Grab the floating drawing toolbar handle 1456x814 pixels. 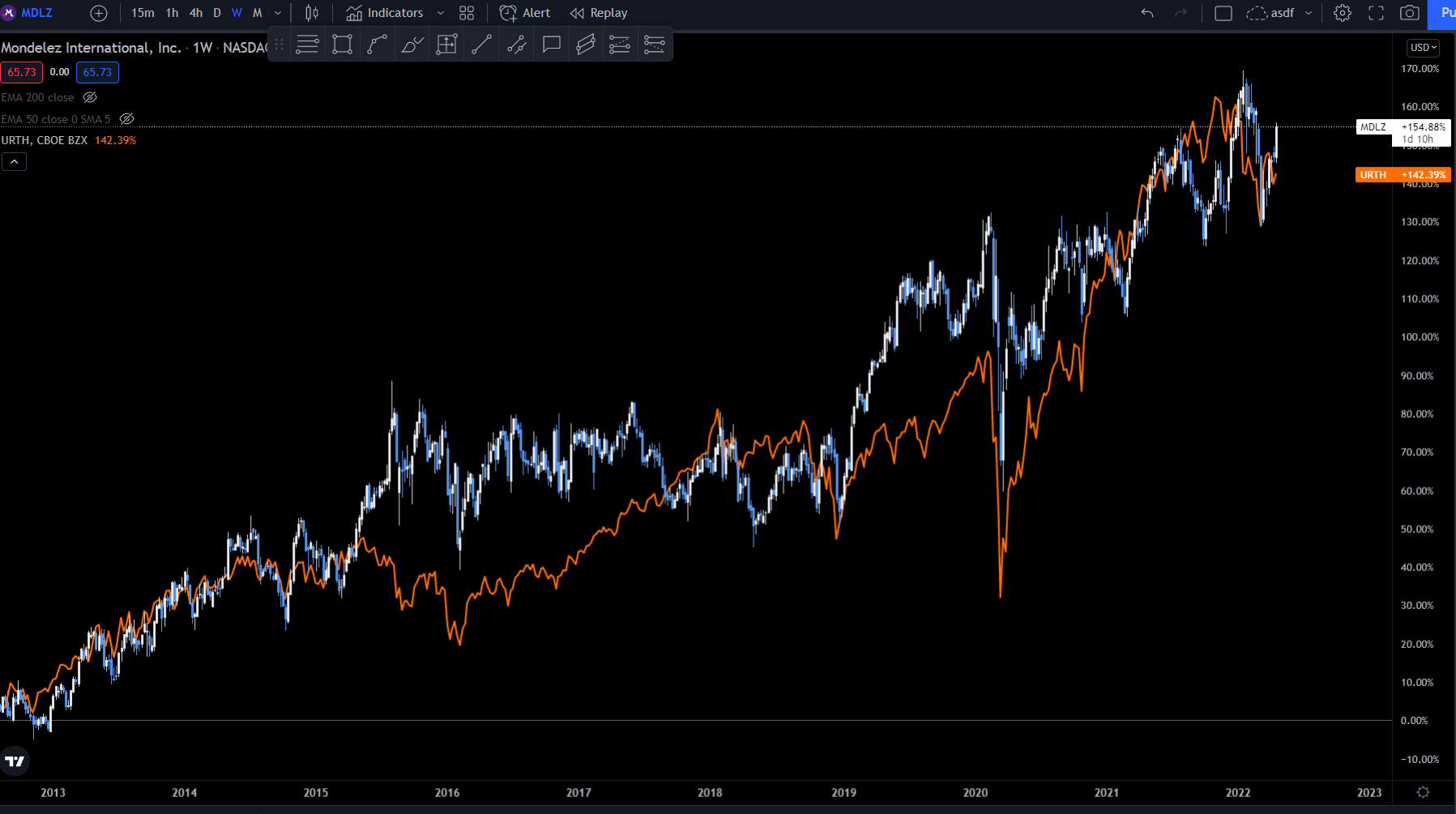[279, 45]
